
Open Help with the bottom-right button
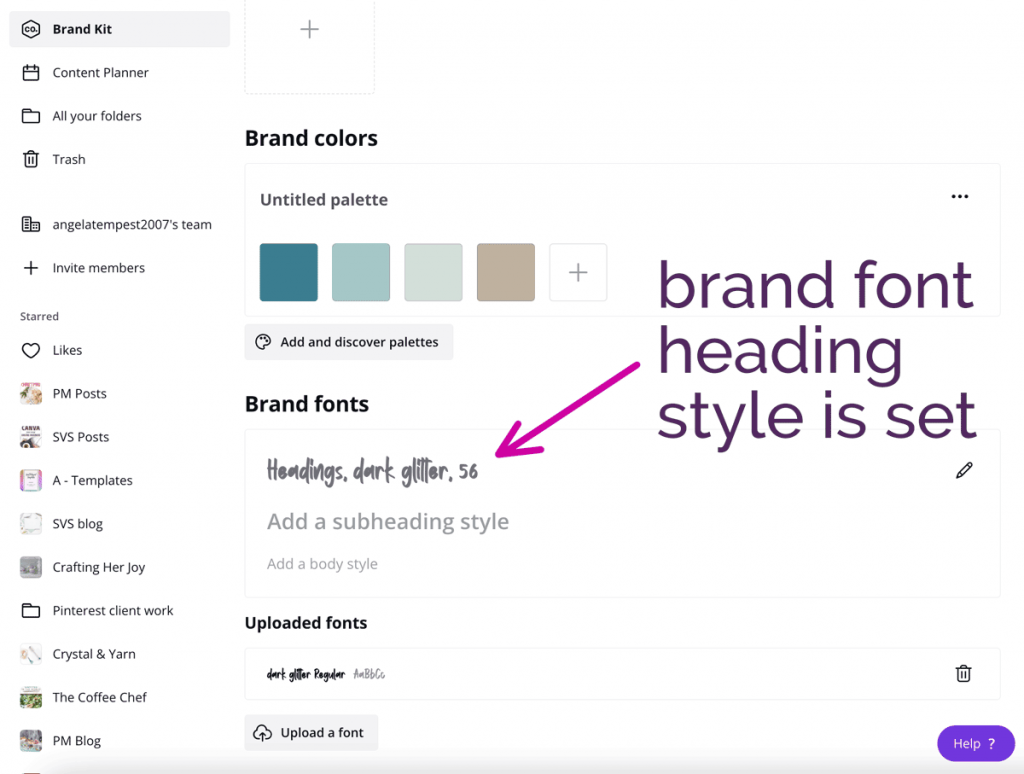tap(975, 743)
